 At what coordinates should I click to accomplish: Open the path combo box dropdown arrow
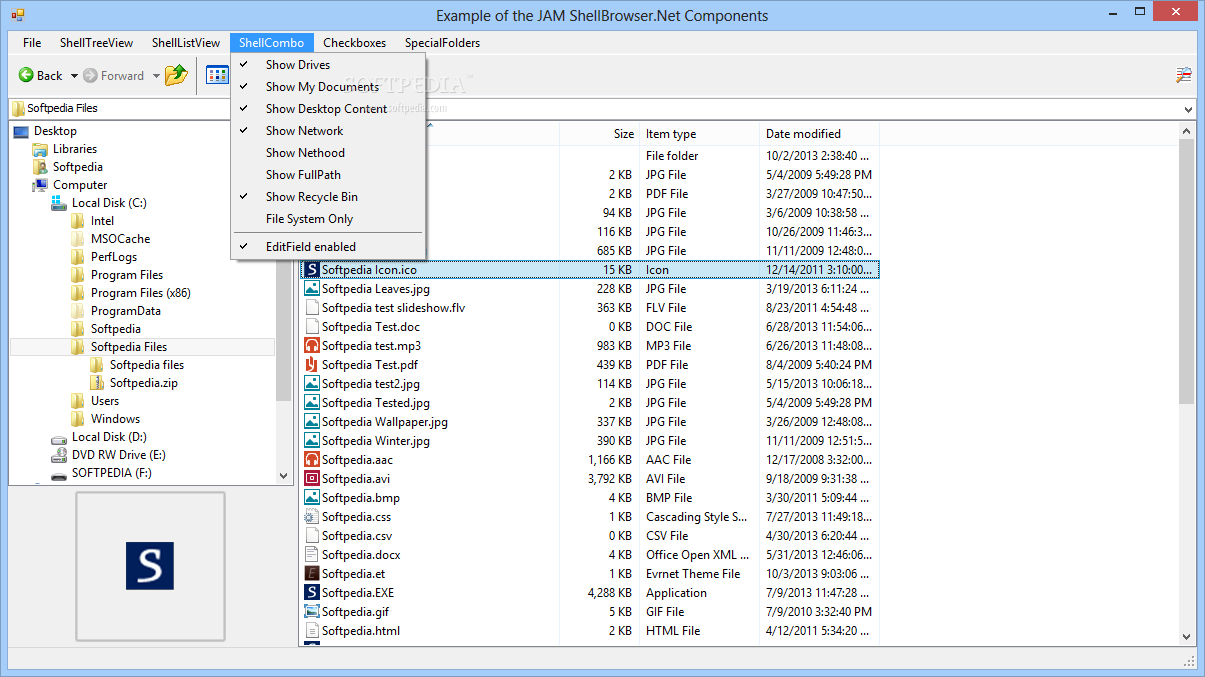pos(1188,109)
